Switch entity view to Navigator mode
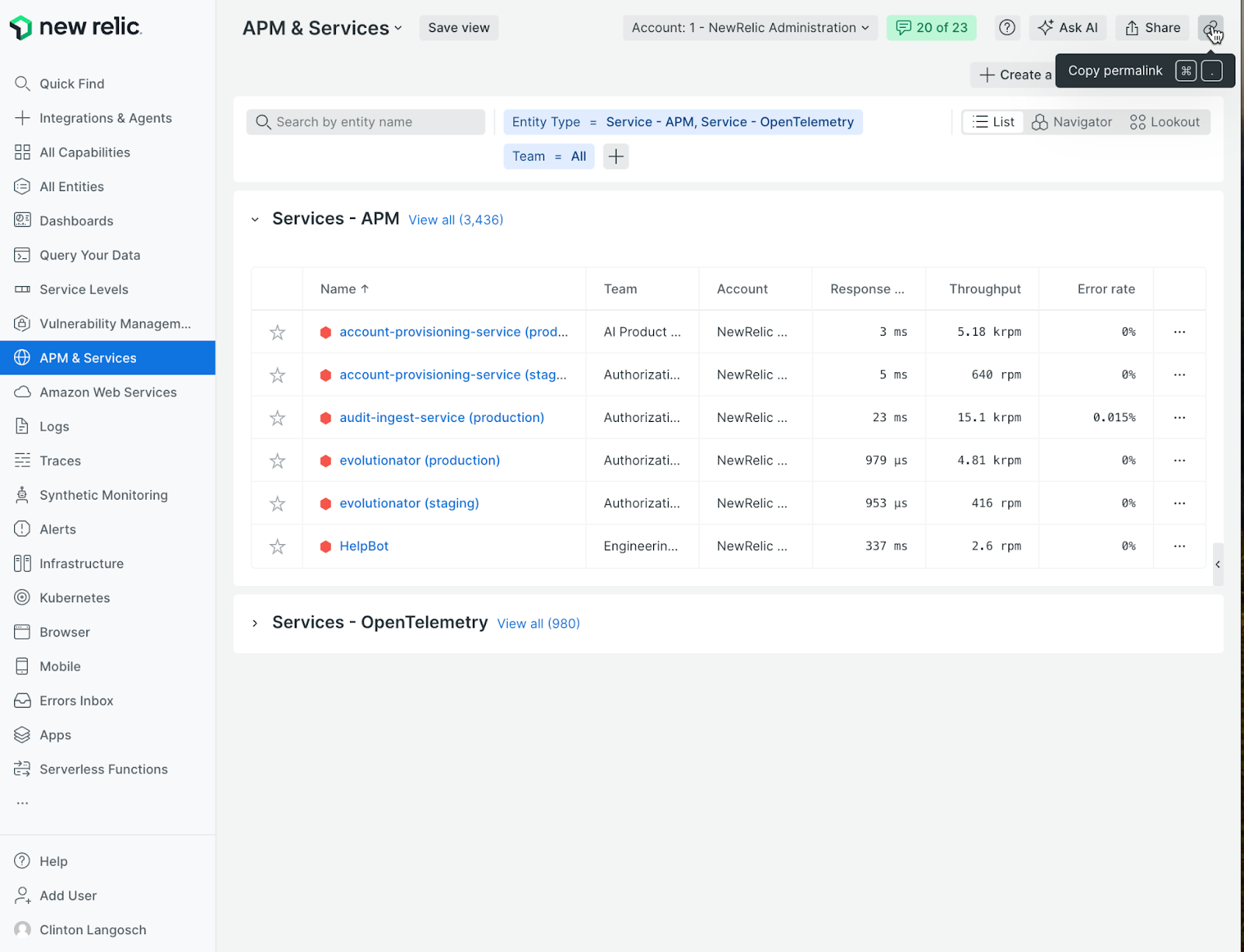1244x952 pixels. pyautogui.click(x=1072, y=122)
